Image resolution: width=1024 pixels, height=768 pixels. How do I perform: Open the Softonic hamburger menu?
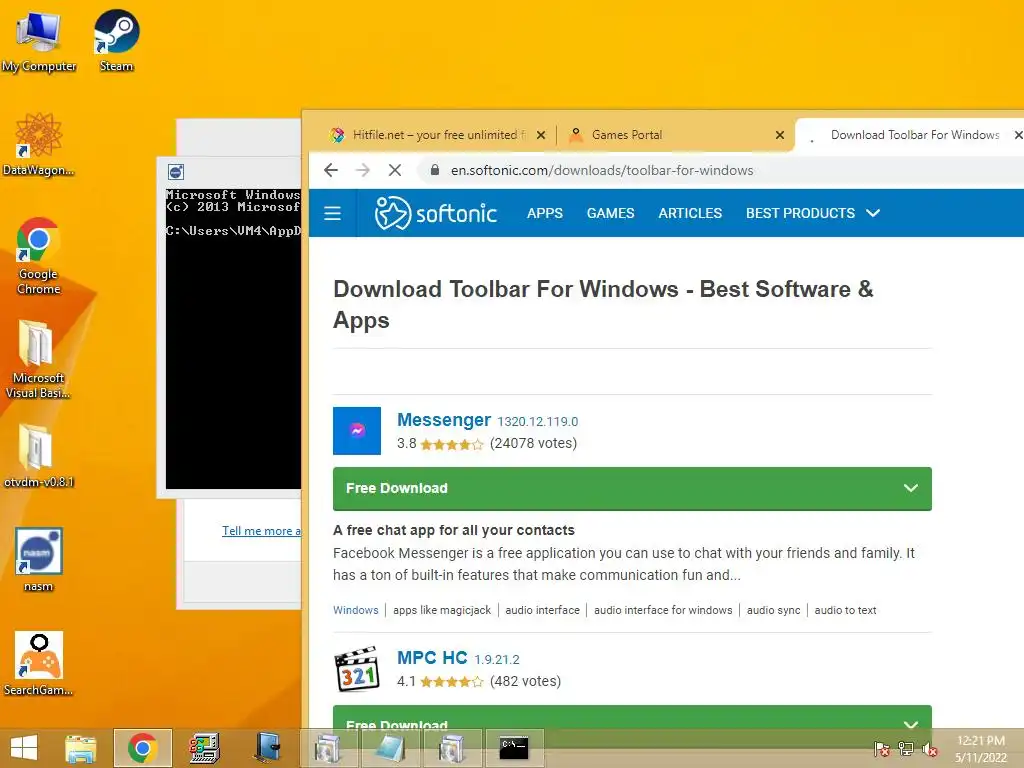[332, 214]
